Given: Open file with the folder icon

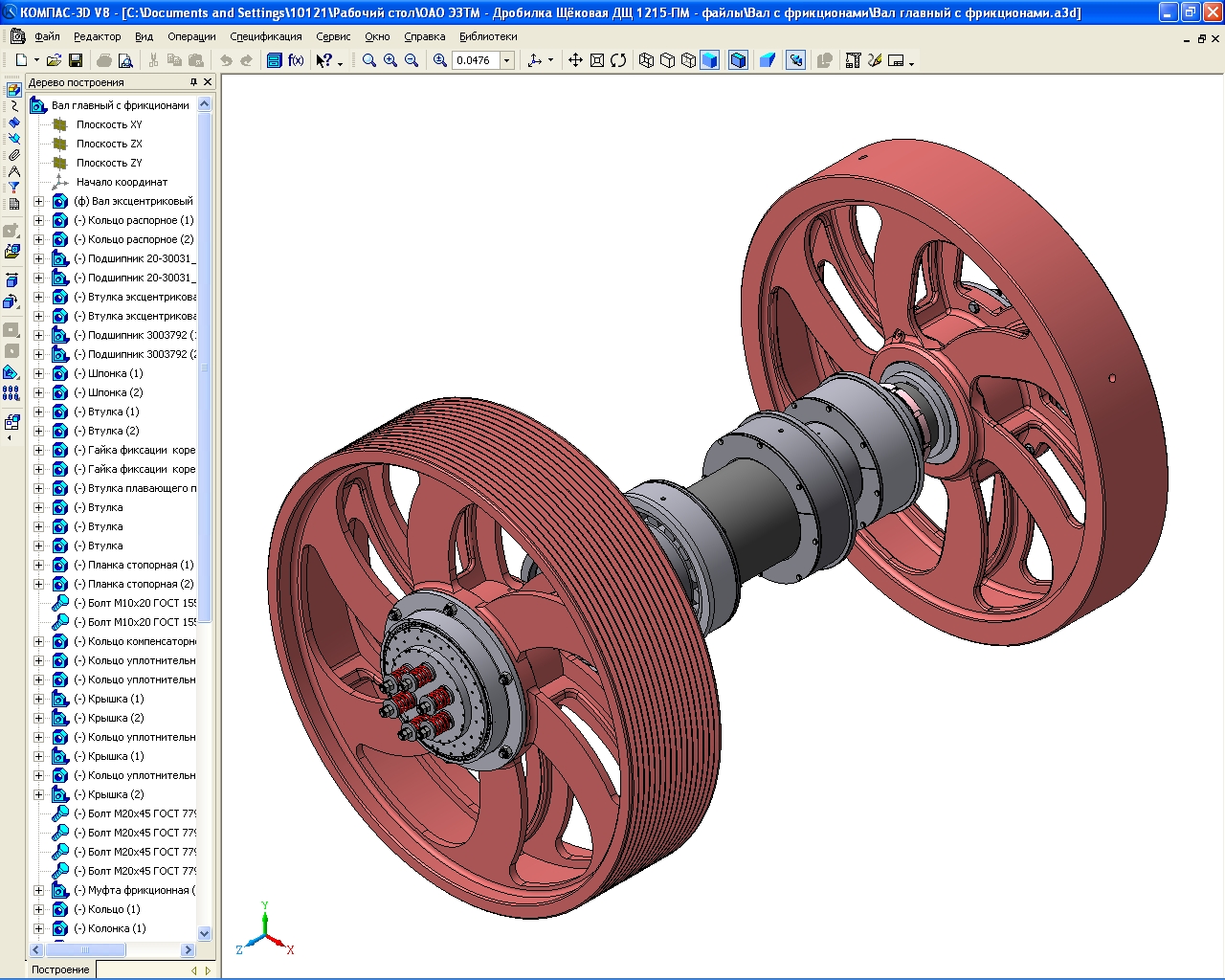Looking at the screenshot, I should click(x=54, y=60).
